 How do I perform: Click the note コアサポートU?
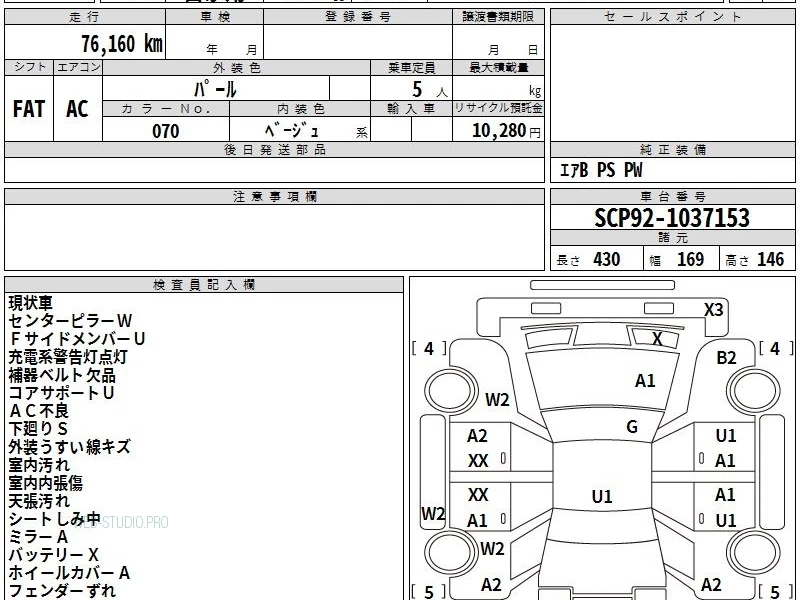(61, 393)
